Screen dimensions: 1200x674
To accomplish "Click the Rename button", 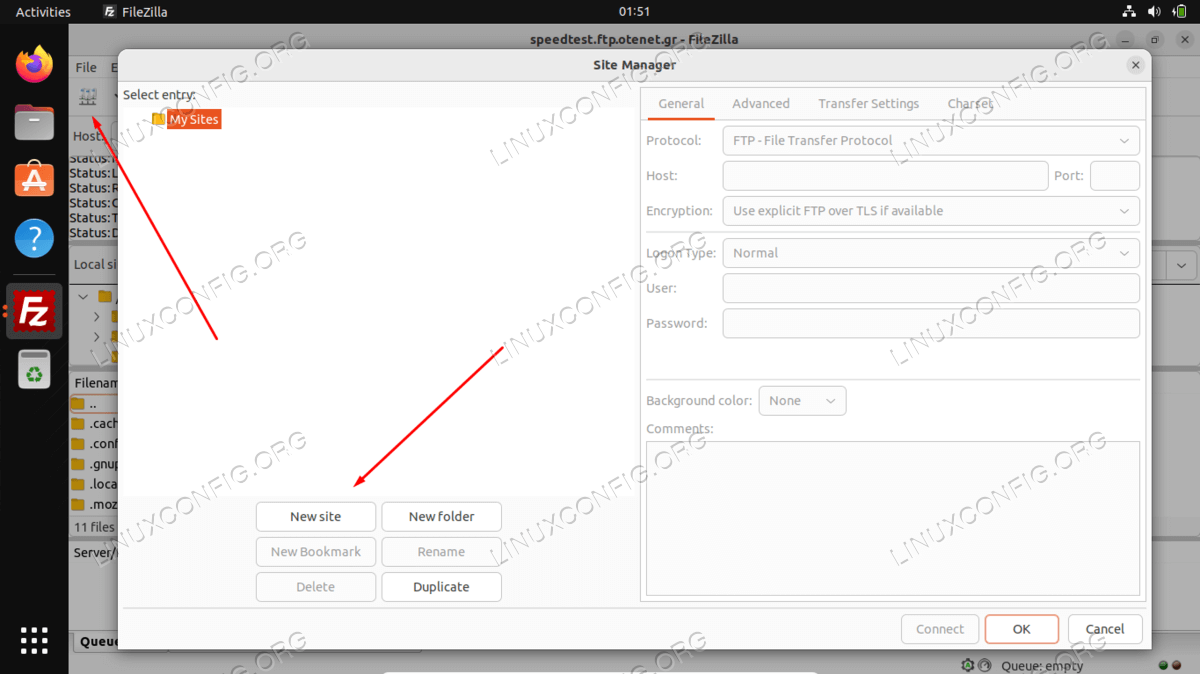I will pyautogui.click(x=442, y=552).
